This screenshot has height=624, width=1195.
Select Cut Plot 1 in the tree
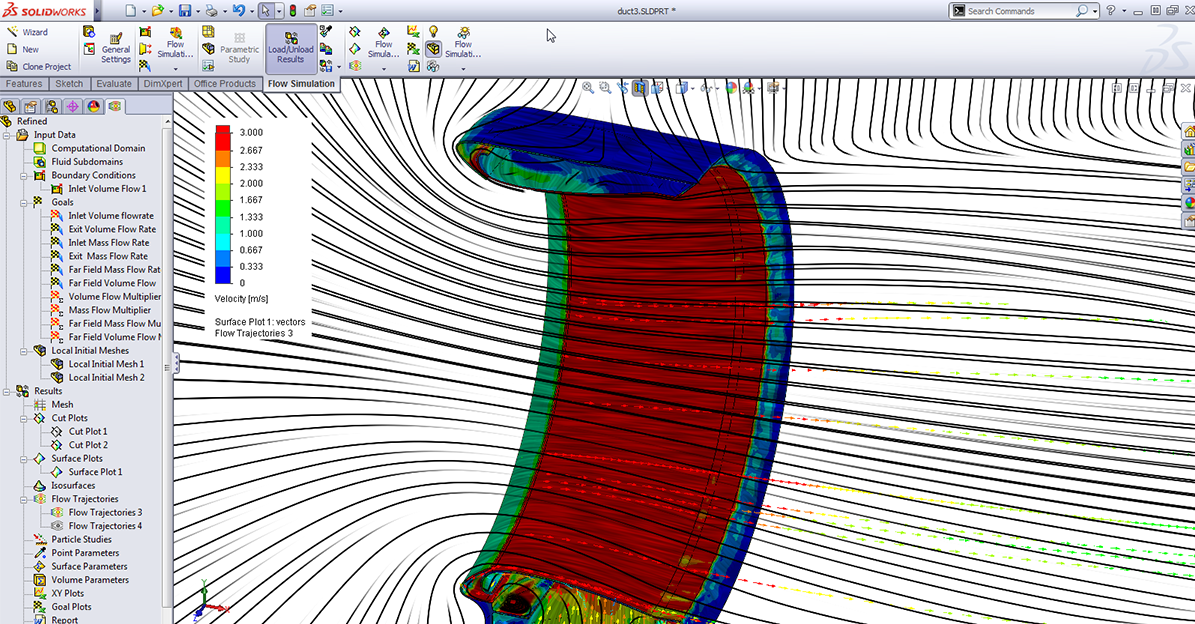click(88, 431)
